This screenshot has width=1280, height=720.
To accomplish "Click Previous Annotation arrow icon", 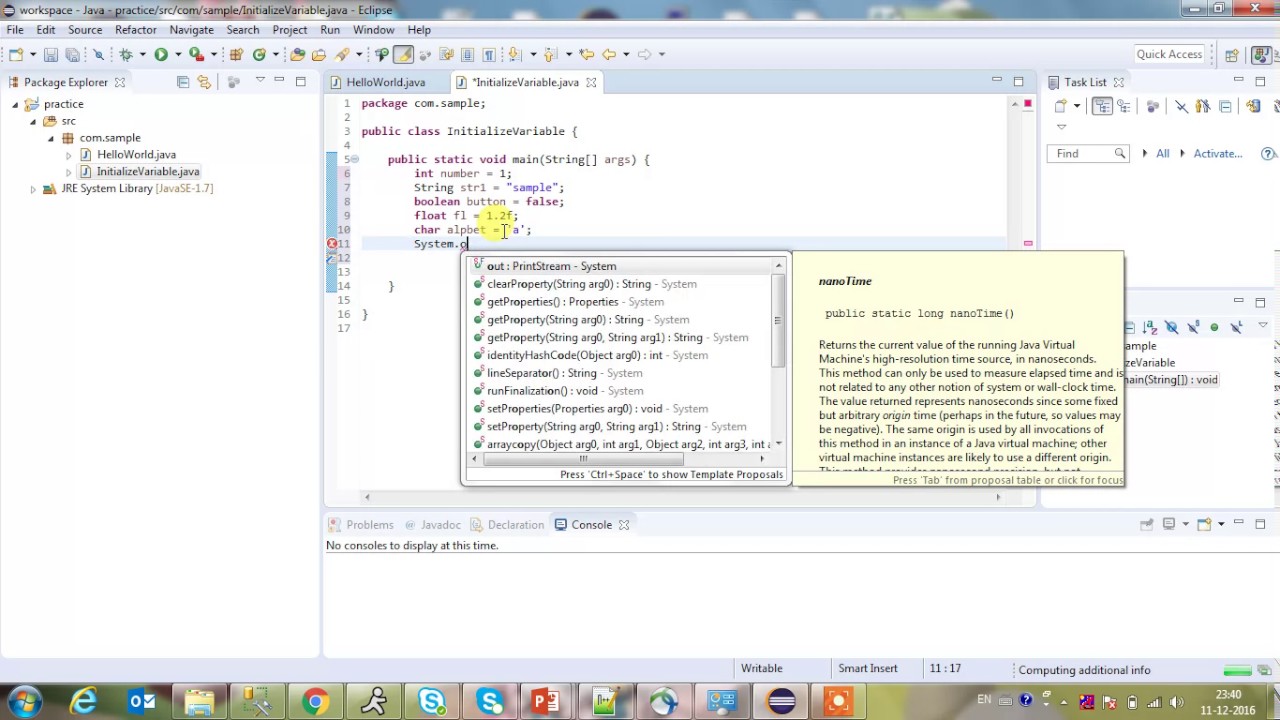I will coord(550,54).
